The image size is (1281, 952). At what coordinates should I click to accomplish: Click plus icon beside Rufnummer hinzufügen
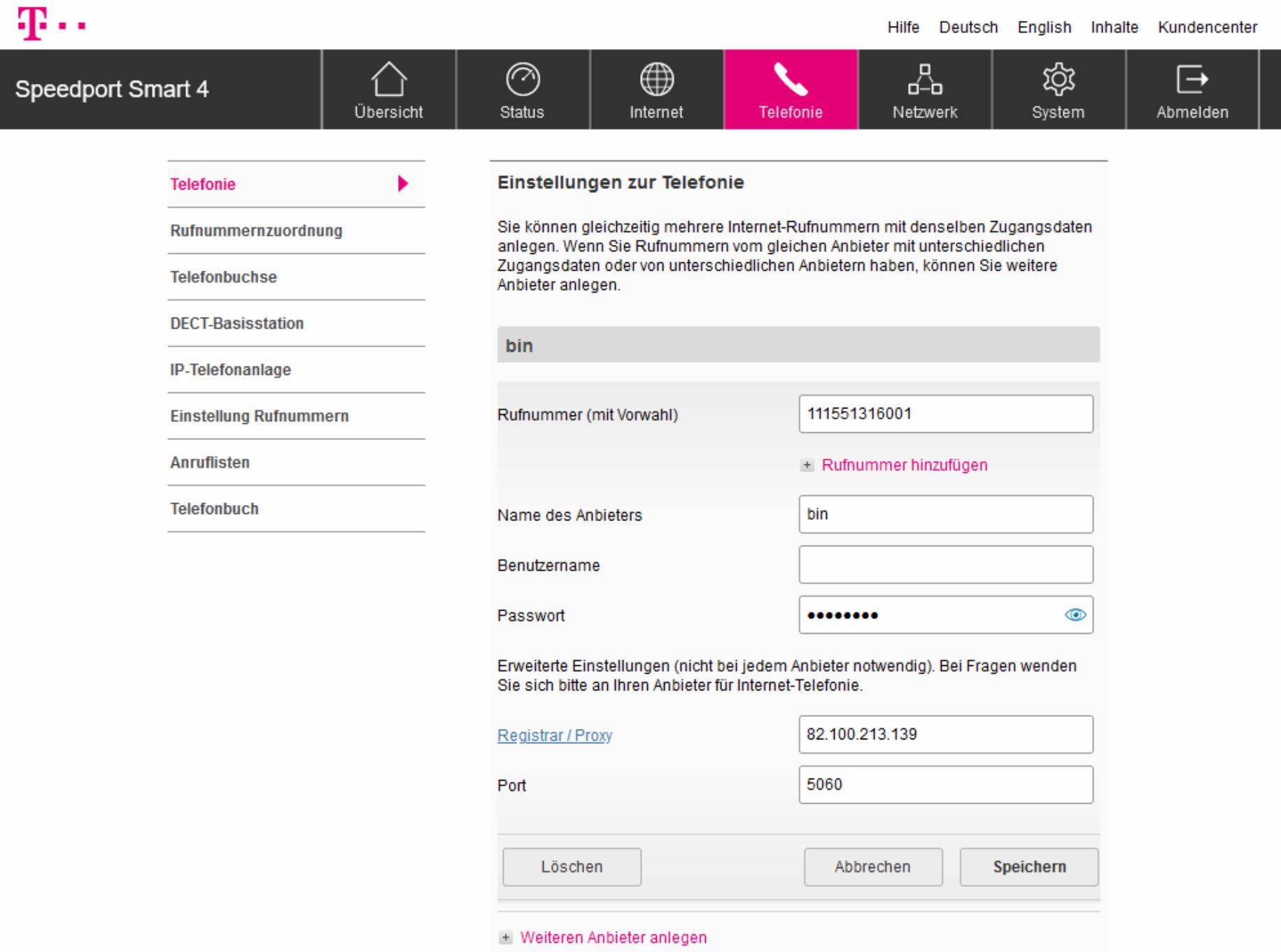tap(807, 465)
